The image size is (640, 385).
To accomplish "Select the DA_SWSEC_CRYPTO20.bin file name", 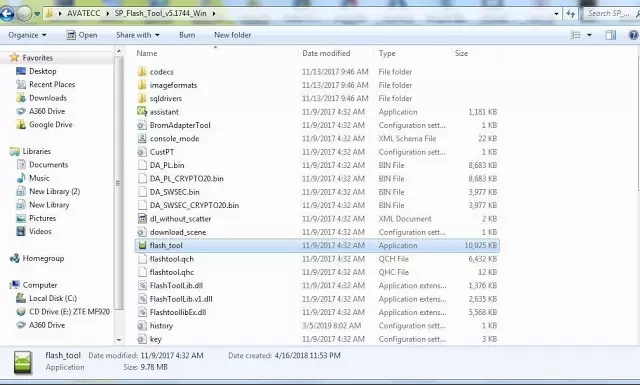I will tap(194, 205).
